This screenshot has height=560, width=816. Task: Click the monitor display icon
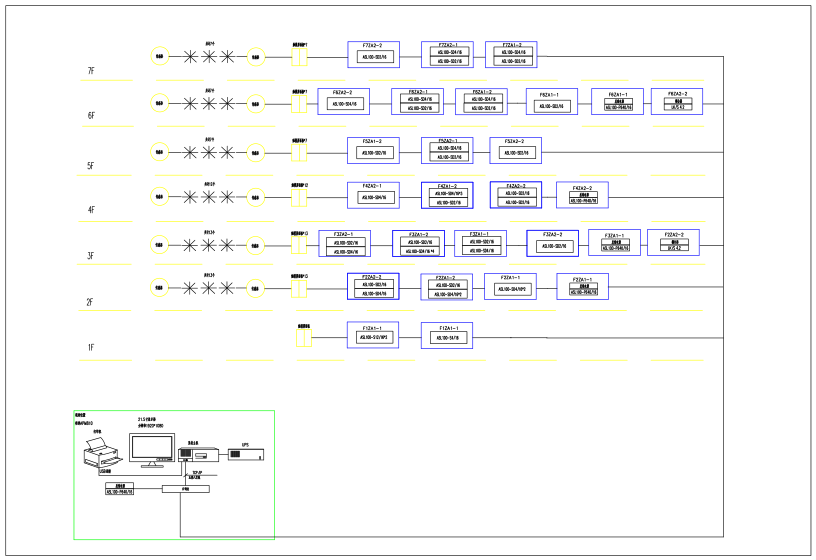coord(151,450)
